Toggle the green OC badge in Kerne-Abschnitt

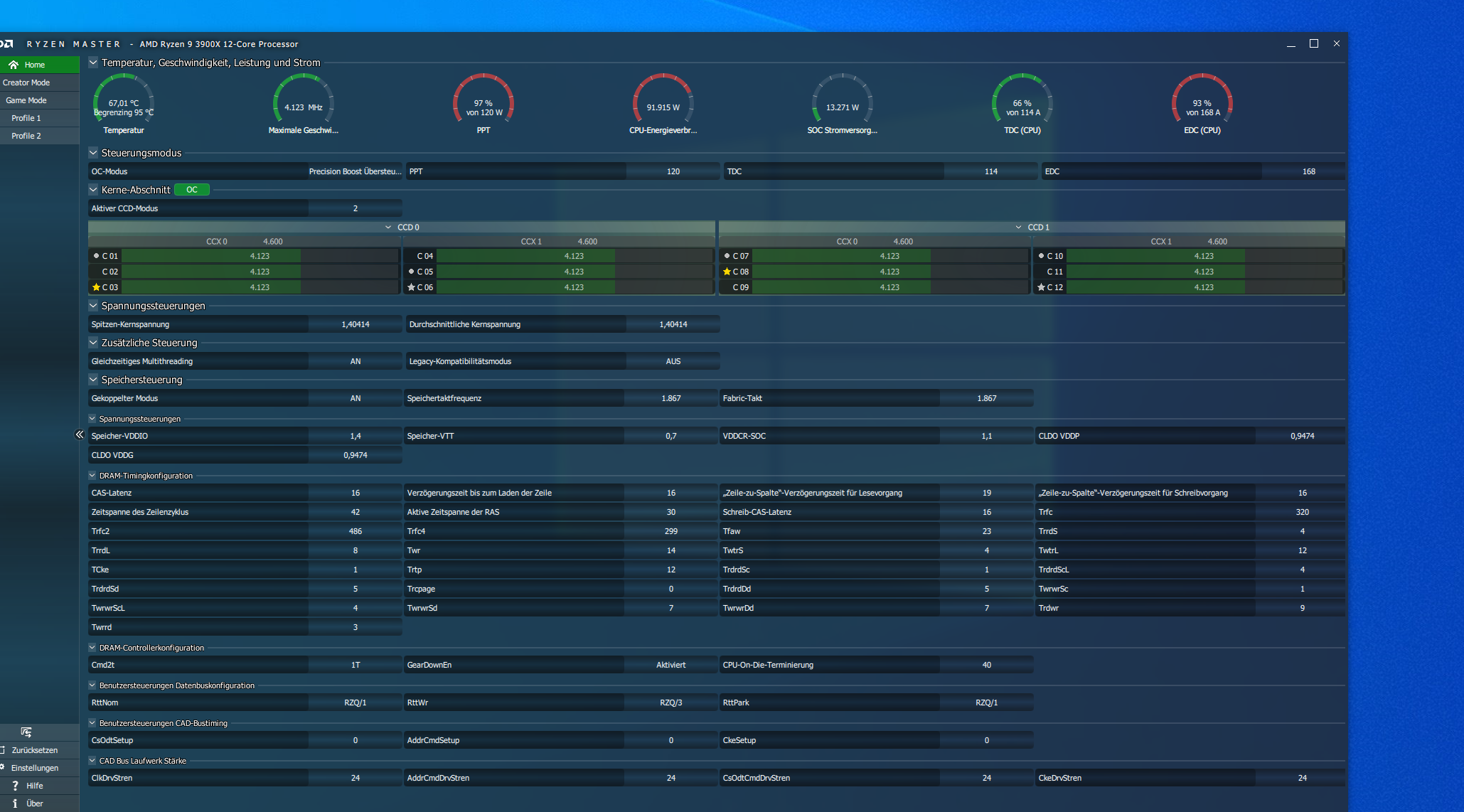192,190
